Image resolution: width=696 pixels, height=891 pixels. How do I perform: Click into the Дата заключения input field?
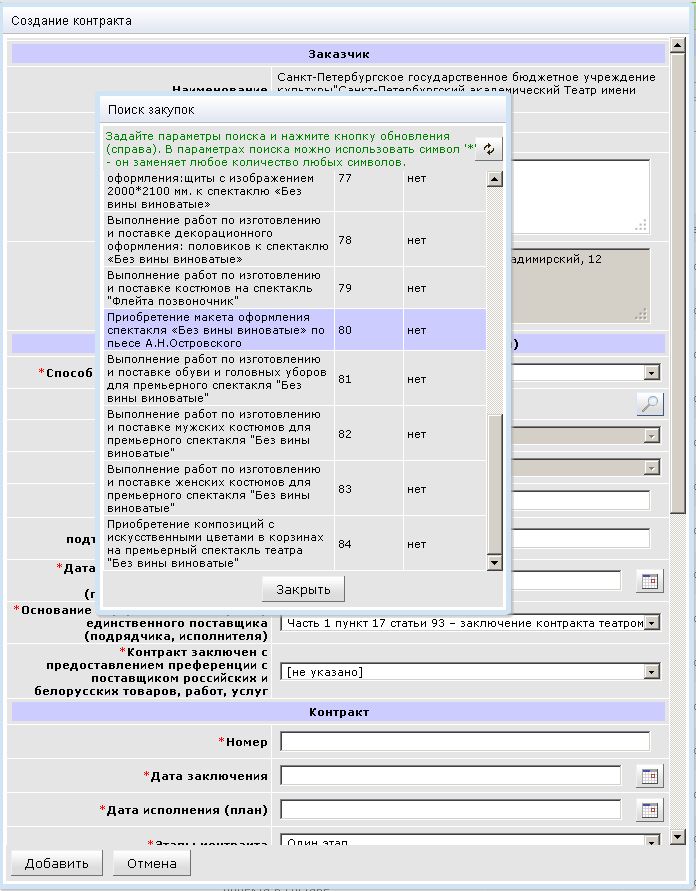[x=451, y=776]
